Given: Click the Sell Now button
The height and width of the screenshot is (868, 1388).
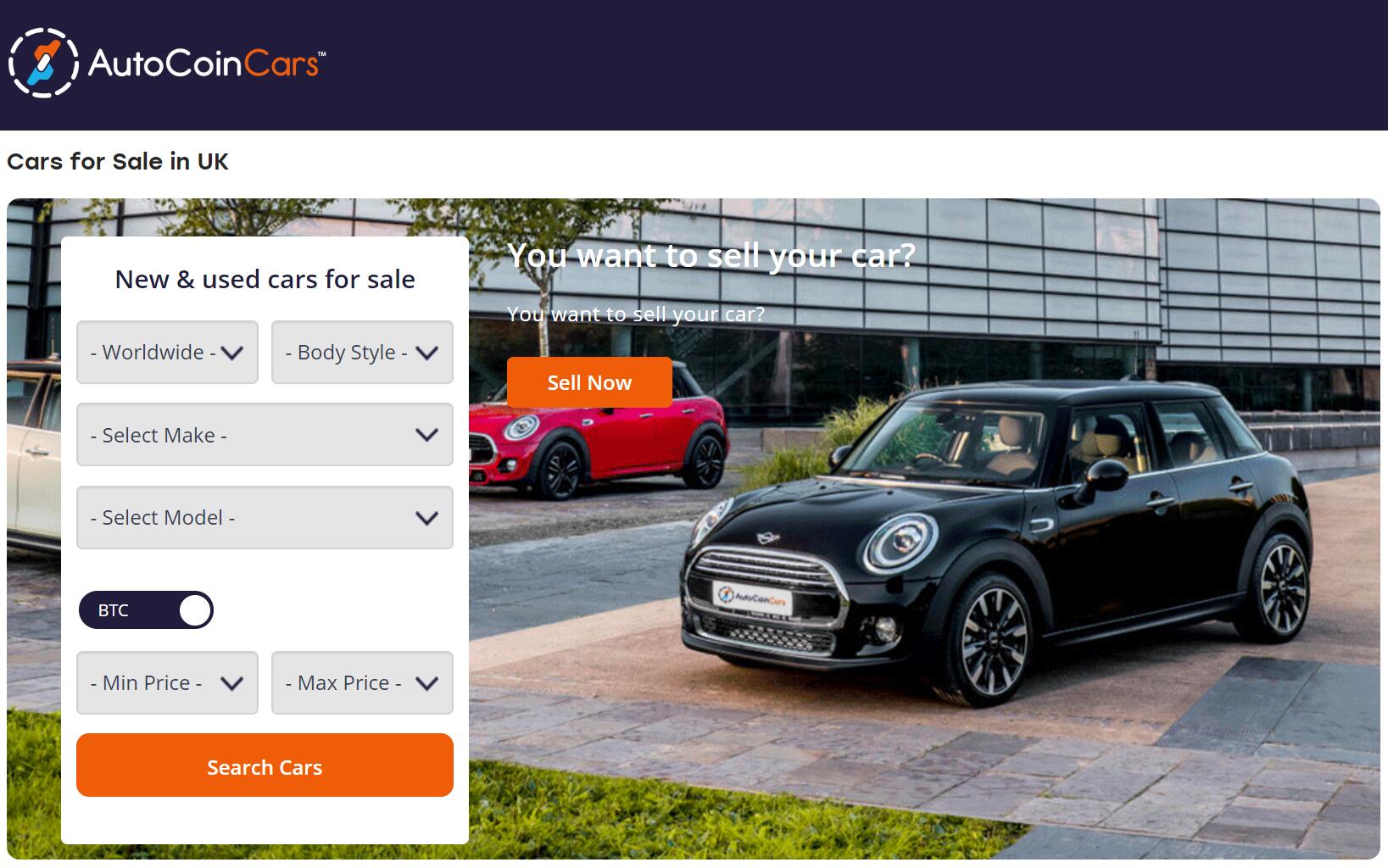Looking at the screenshot, I should (589, 382).
